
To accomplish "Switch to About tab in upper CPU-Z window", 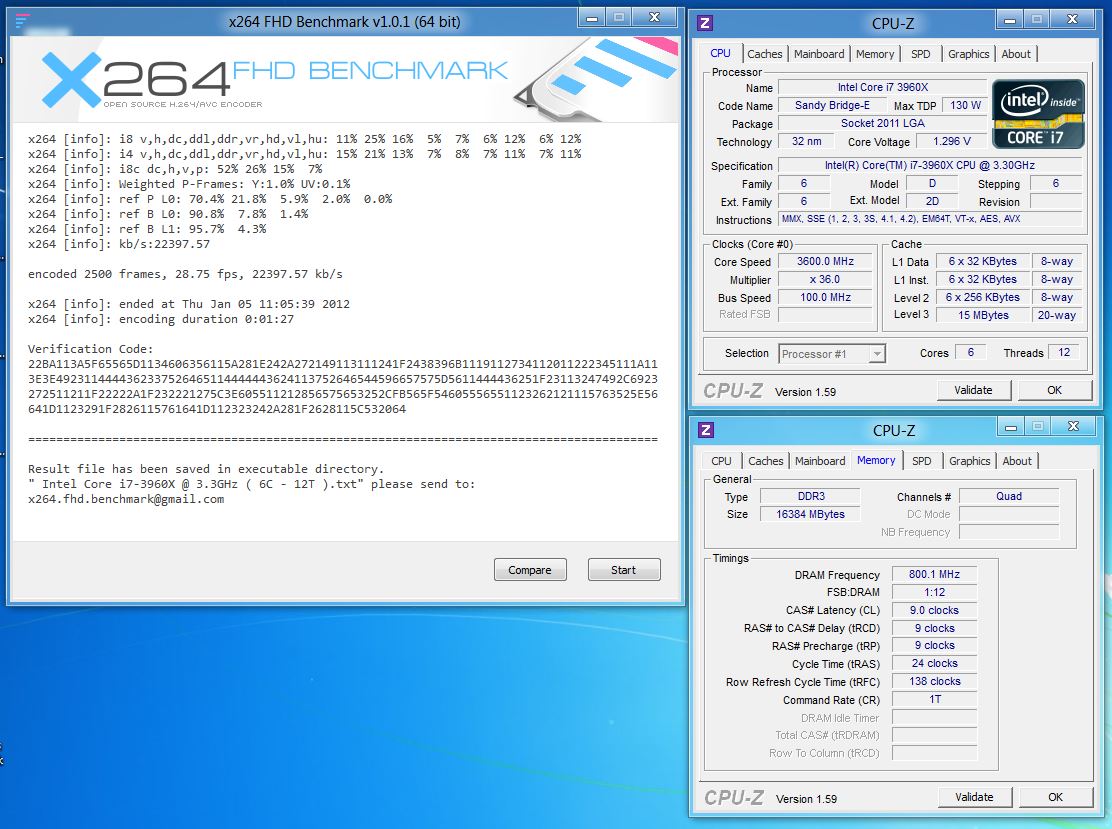I will (1016, 54).
